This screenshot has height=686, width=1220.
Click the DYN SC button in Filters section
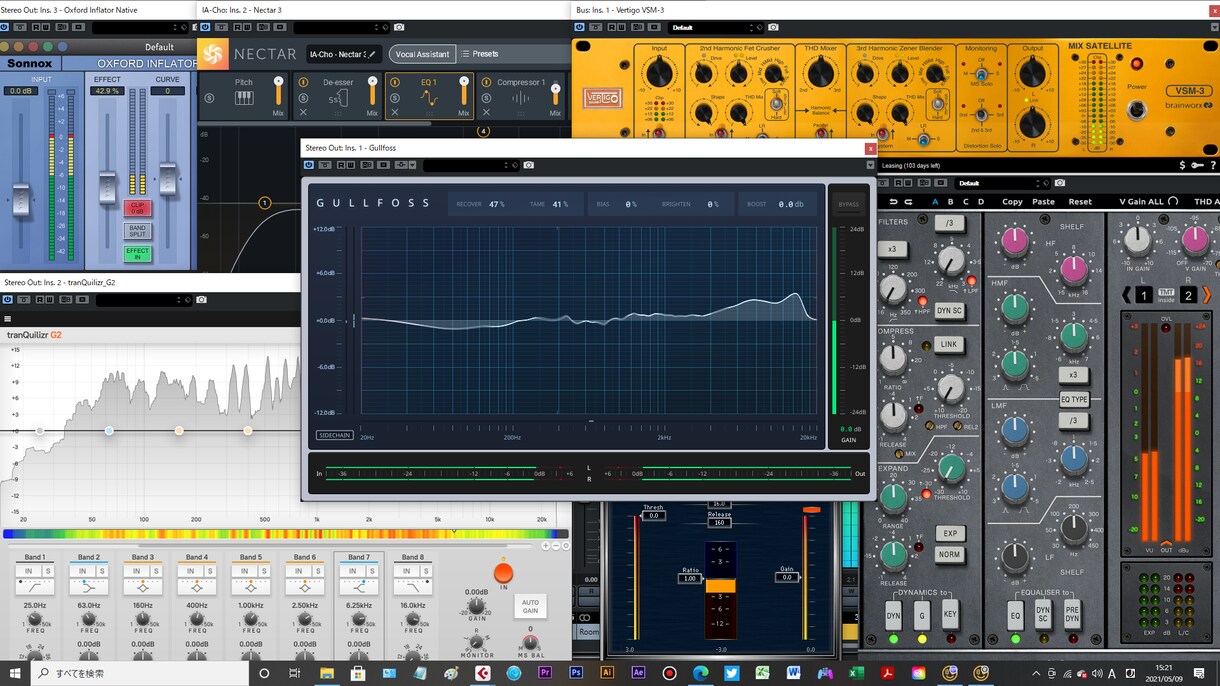[949, 311]
